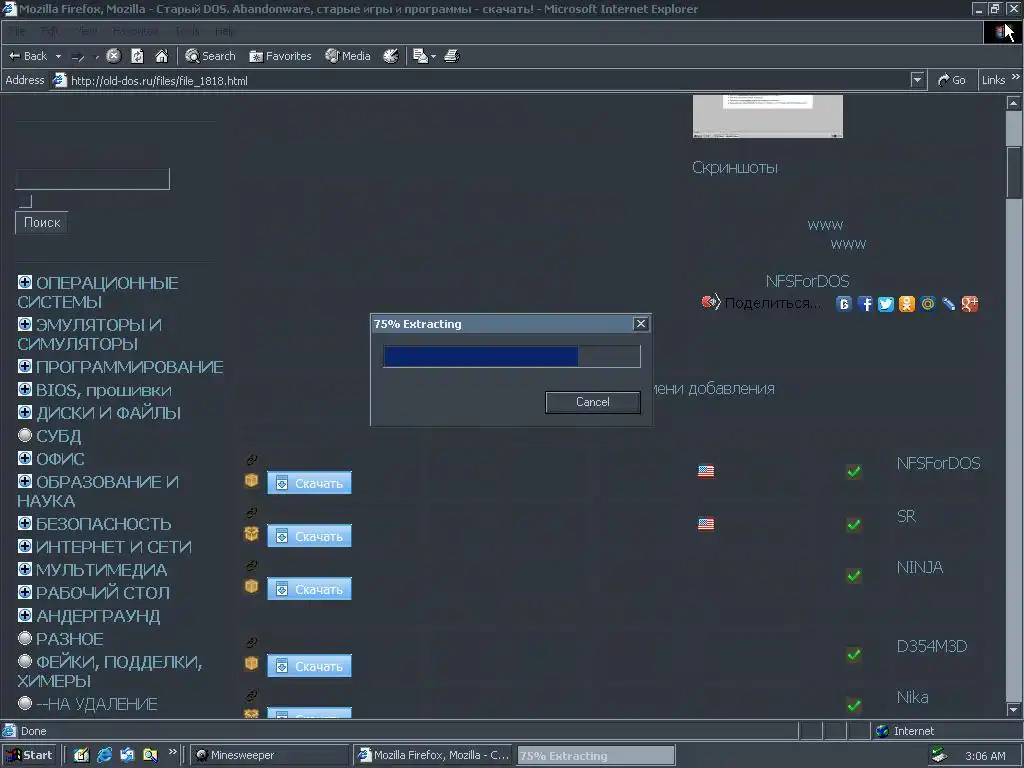Open the РАЗНОЕ category link
The width and height of the screenshot is (1024, 768).
70,639
